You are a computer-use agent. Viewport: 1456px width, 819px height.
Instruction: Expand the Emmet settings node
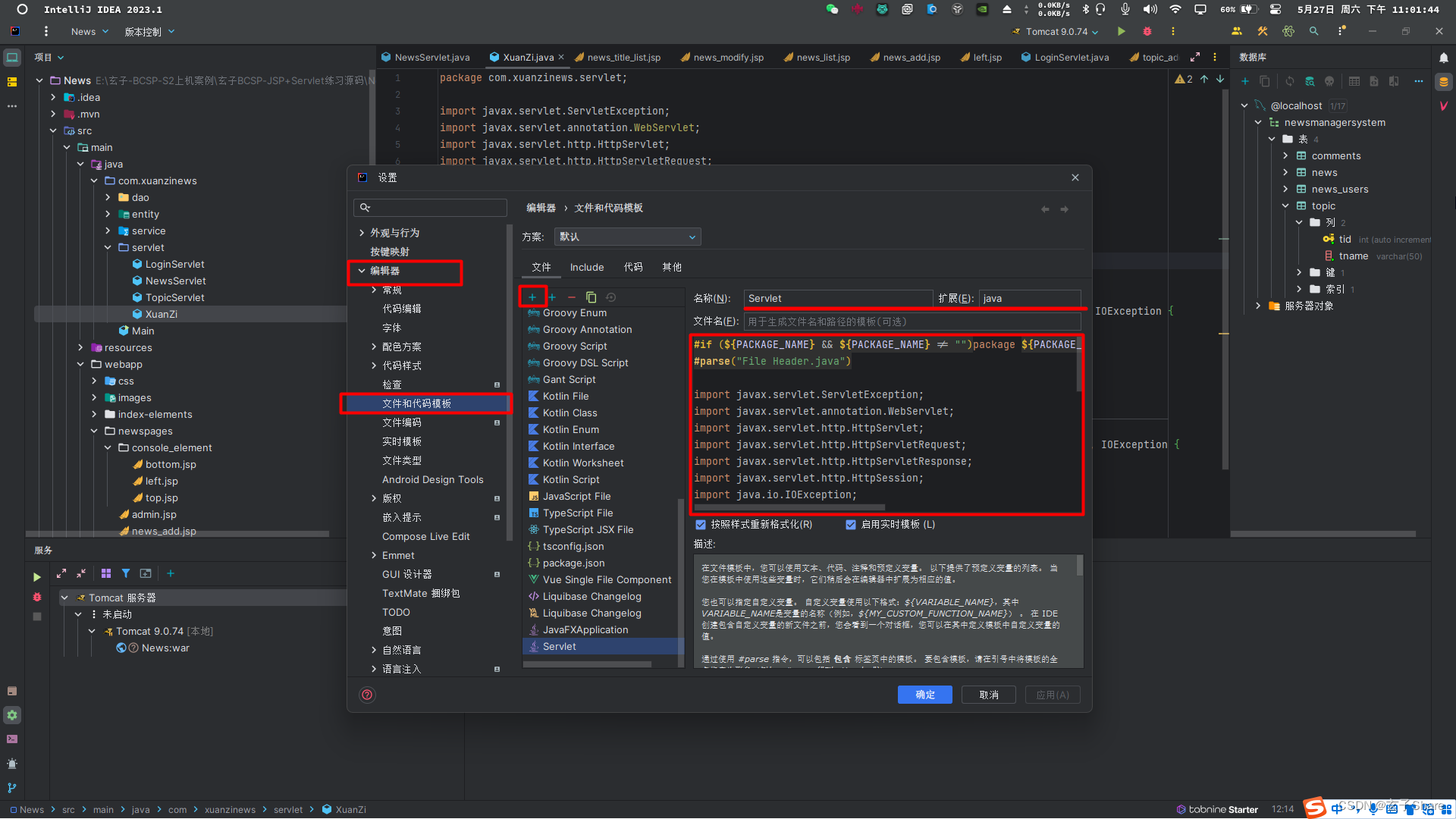pos(374,555)
